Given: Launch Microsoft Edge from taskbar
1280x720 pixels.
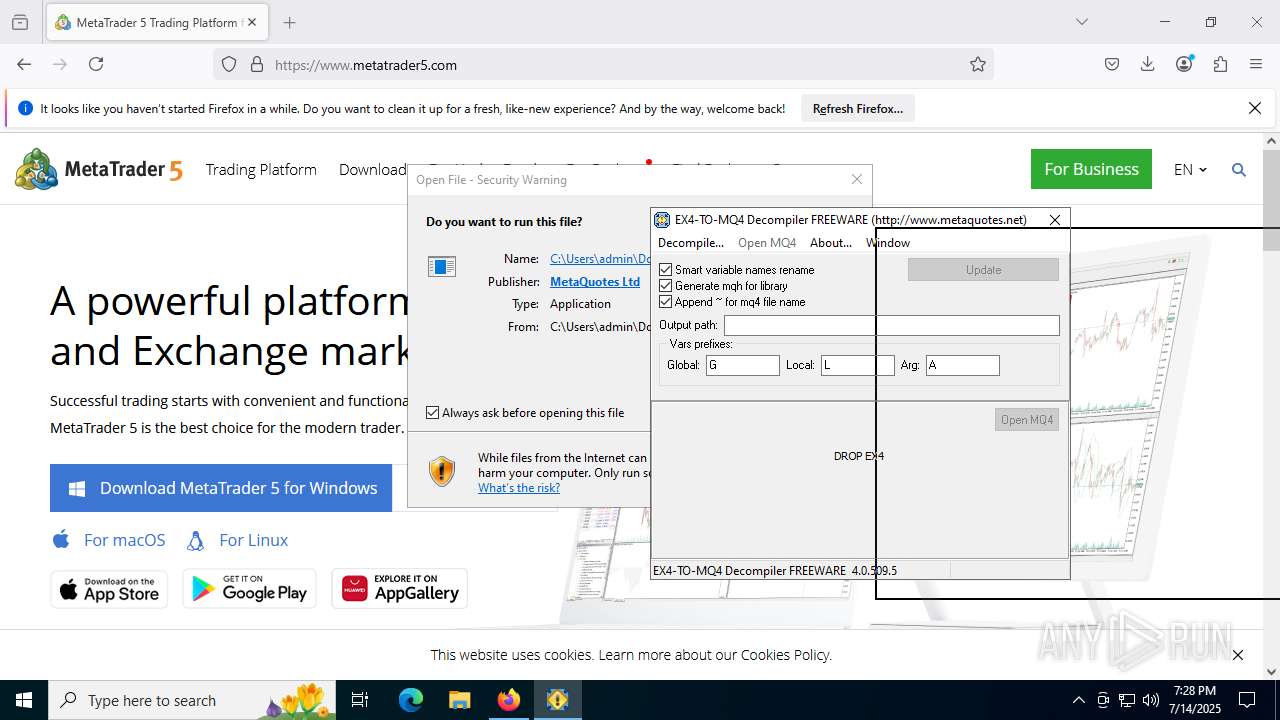Looking at the screenshot, I should tap(411, 700).
